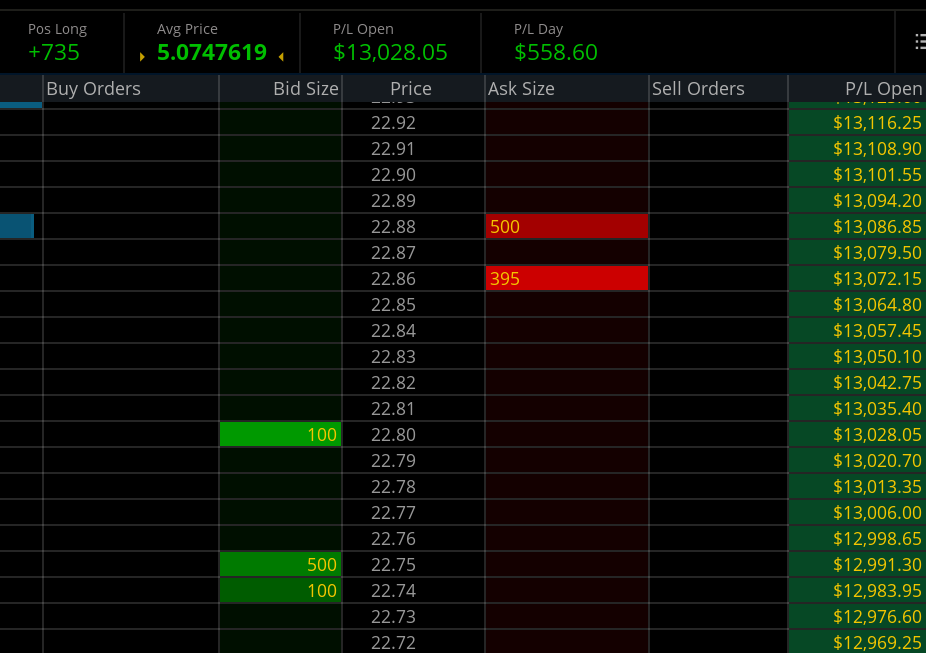Select the 100 bid size at 22.80
This screenshot has height=653, width=926.
click(x=281, y=435)
